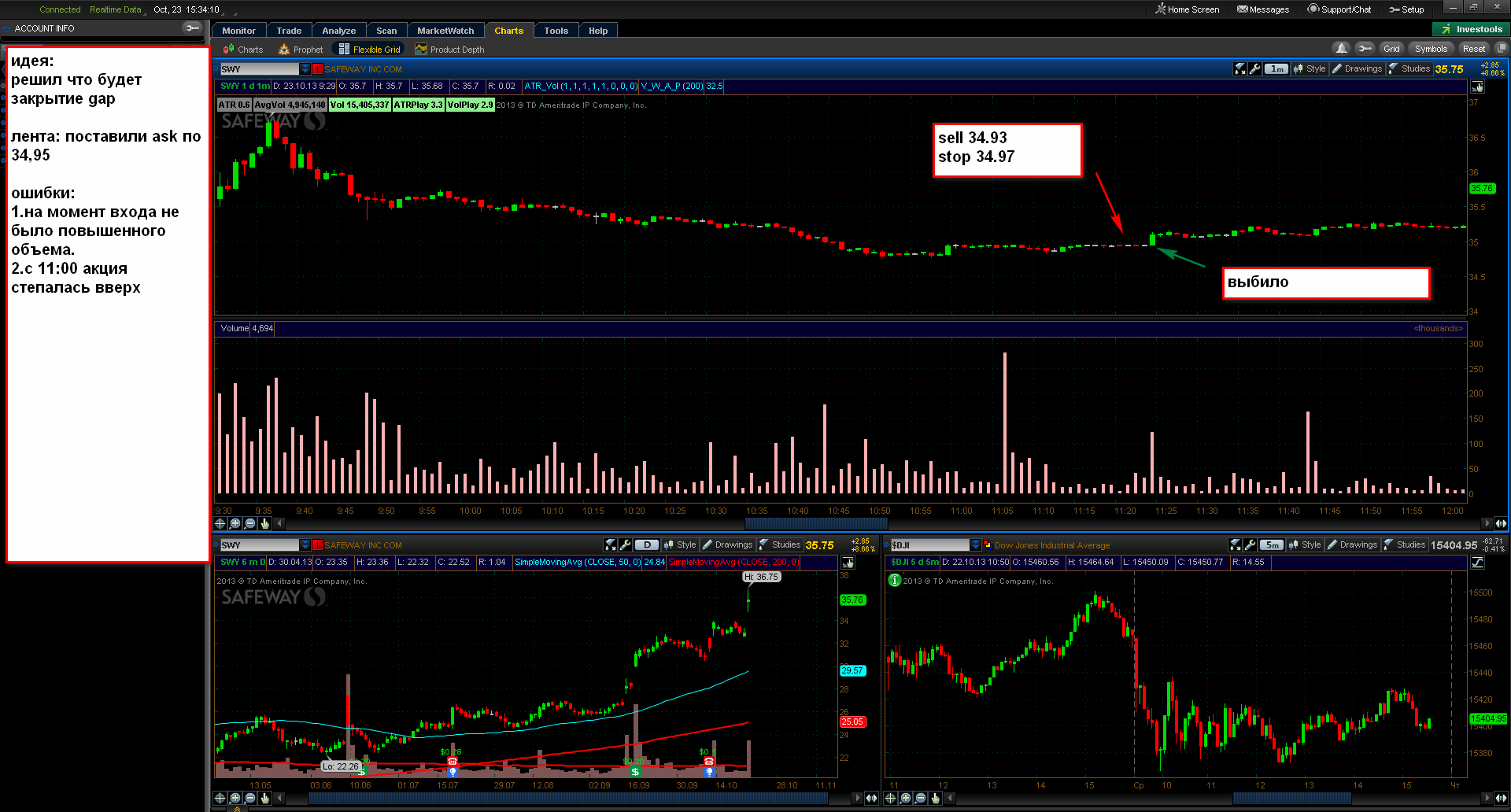The image size is (1511, 812).
Task: Switch to the MarketWatch tab
Action: (445, 31)
